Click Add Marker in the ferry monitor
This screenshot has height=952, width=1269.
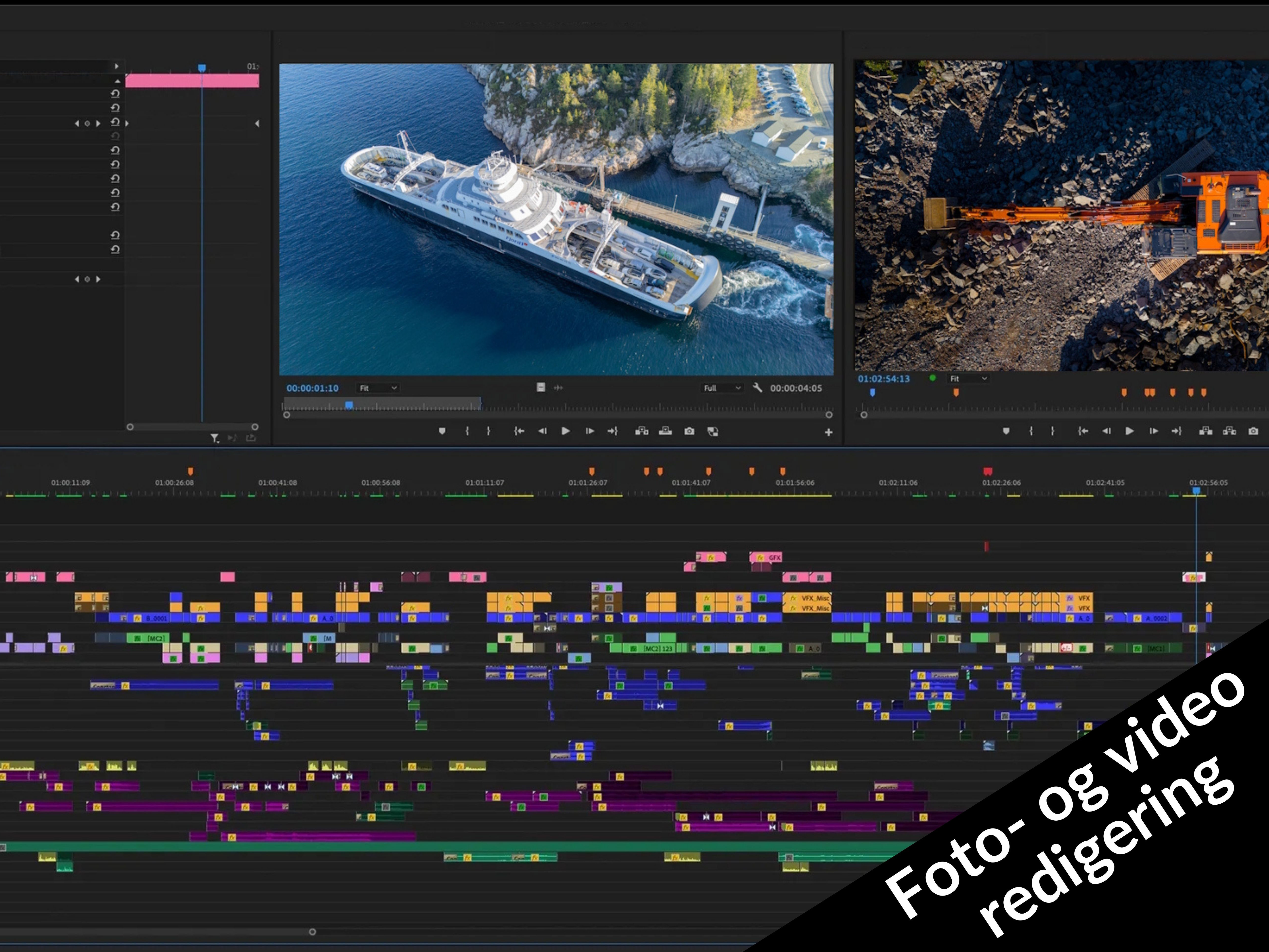[x=442, y=431]
